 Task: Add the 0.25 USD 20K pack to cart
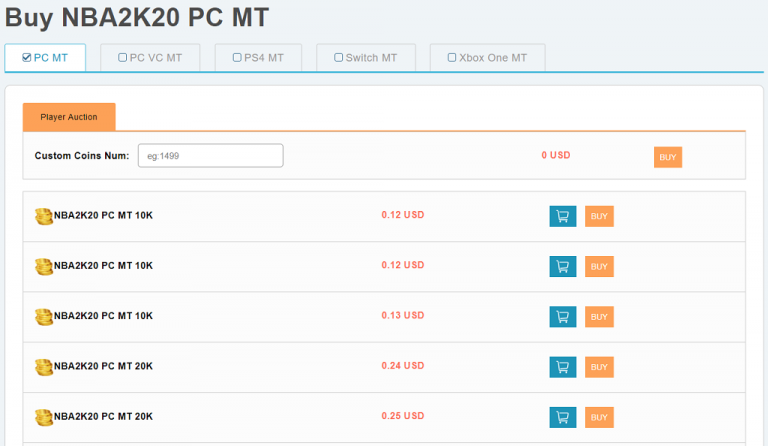(x=563, y=418)
